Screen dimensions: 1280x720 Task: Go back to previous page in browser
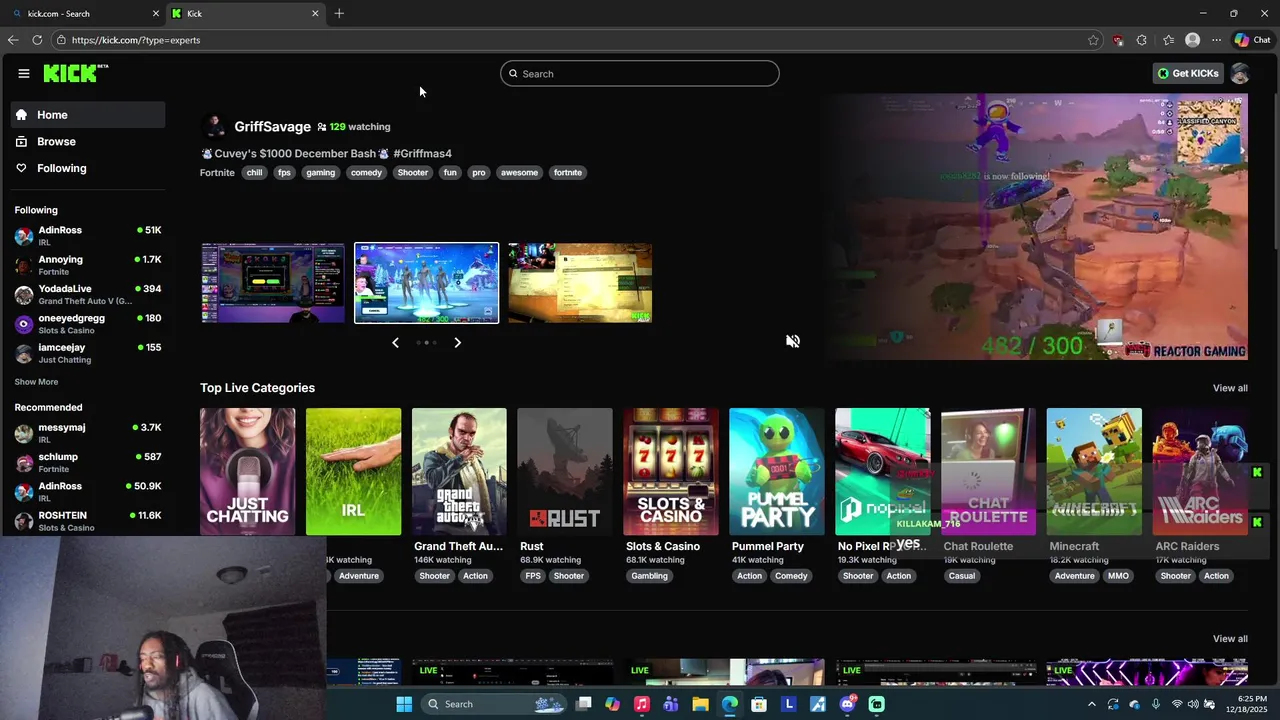[x=13, y=40]
